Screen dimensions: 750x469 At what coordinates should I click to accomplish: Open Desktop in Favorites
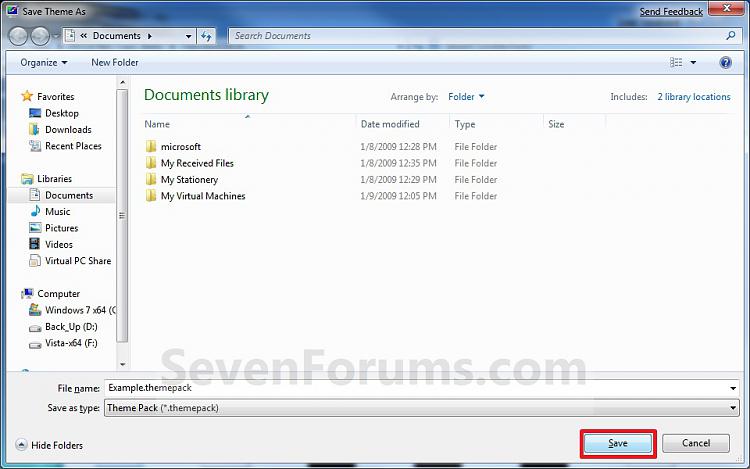62,113
